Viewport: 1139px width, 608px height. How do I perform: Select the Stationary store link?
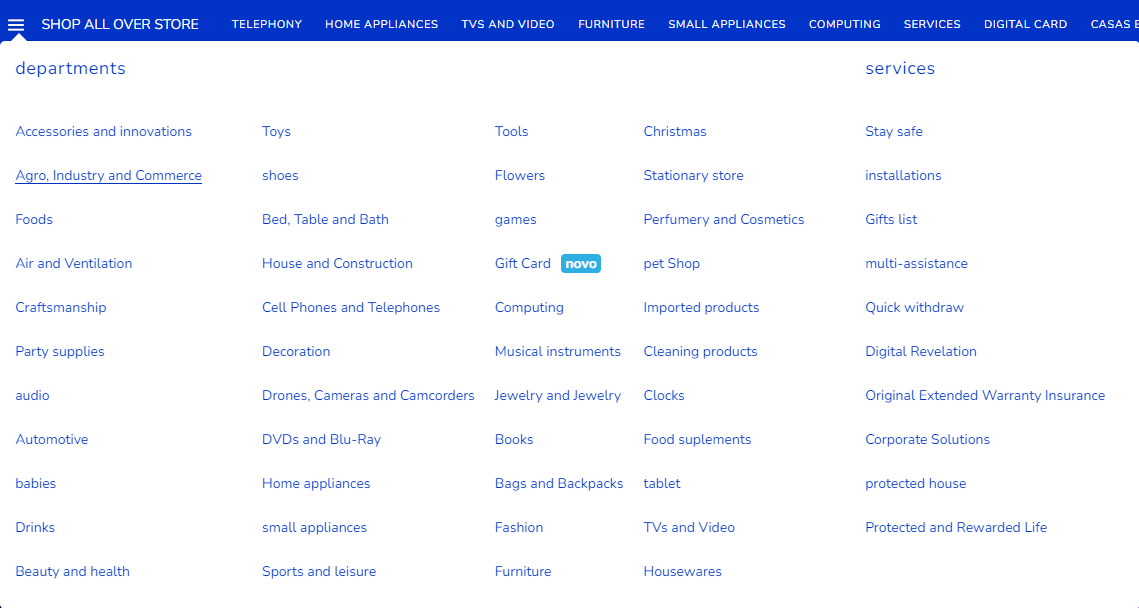tap(694, 176)
